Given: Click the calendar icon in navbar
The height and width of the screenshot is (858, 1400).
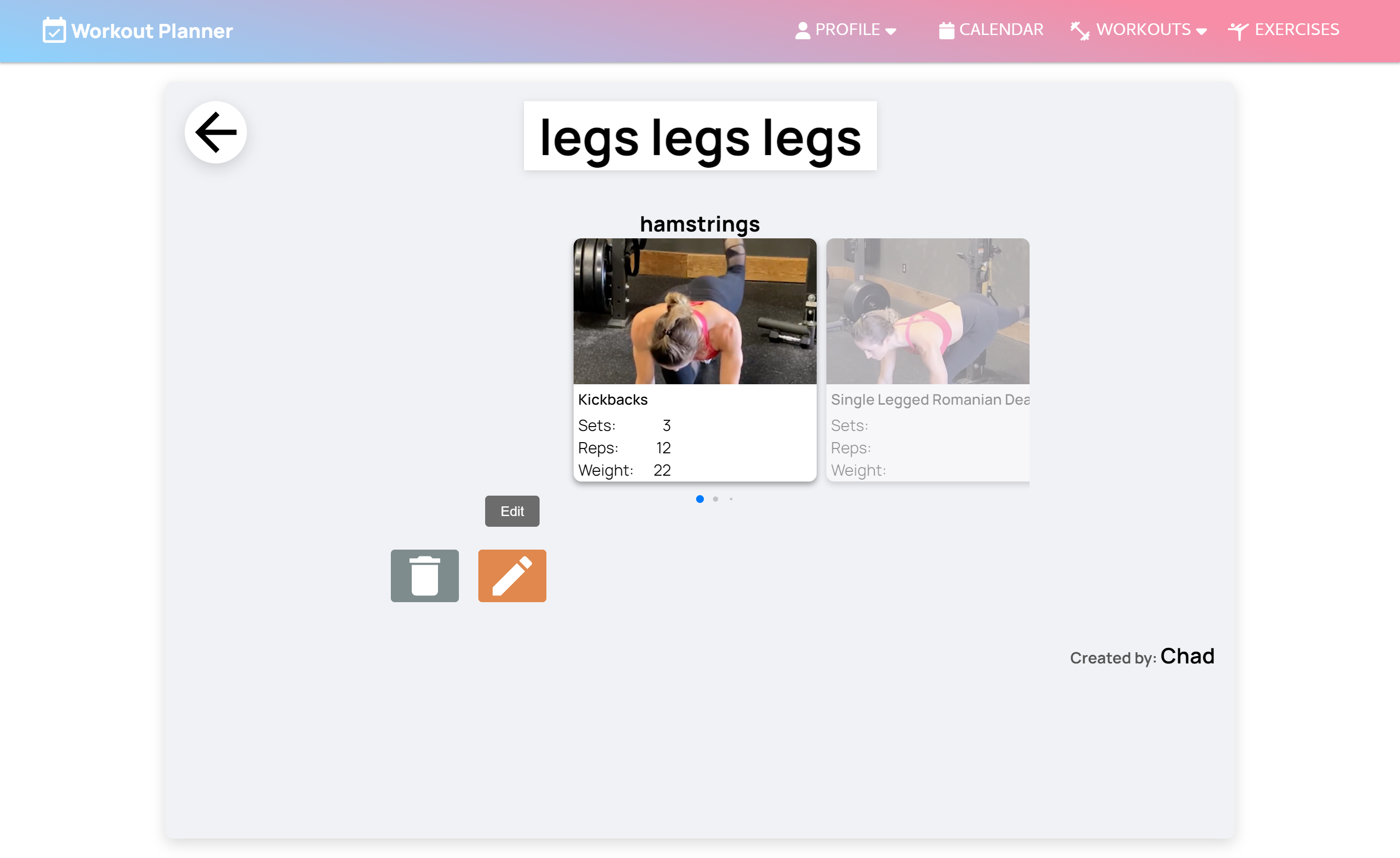Looking at the screenshot, I should (946, 30).
